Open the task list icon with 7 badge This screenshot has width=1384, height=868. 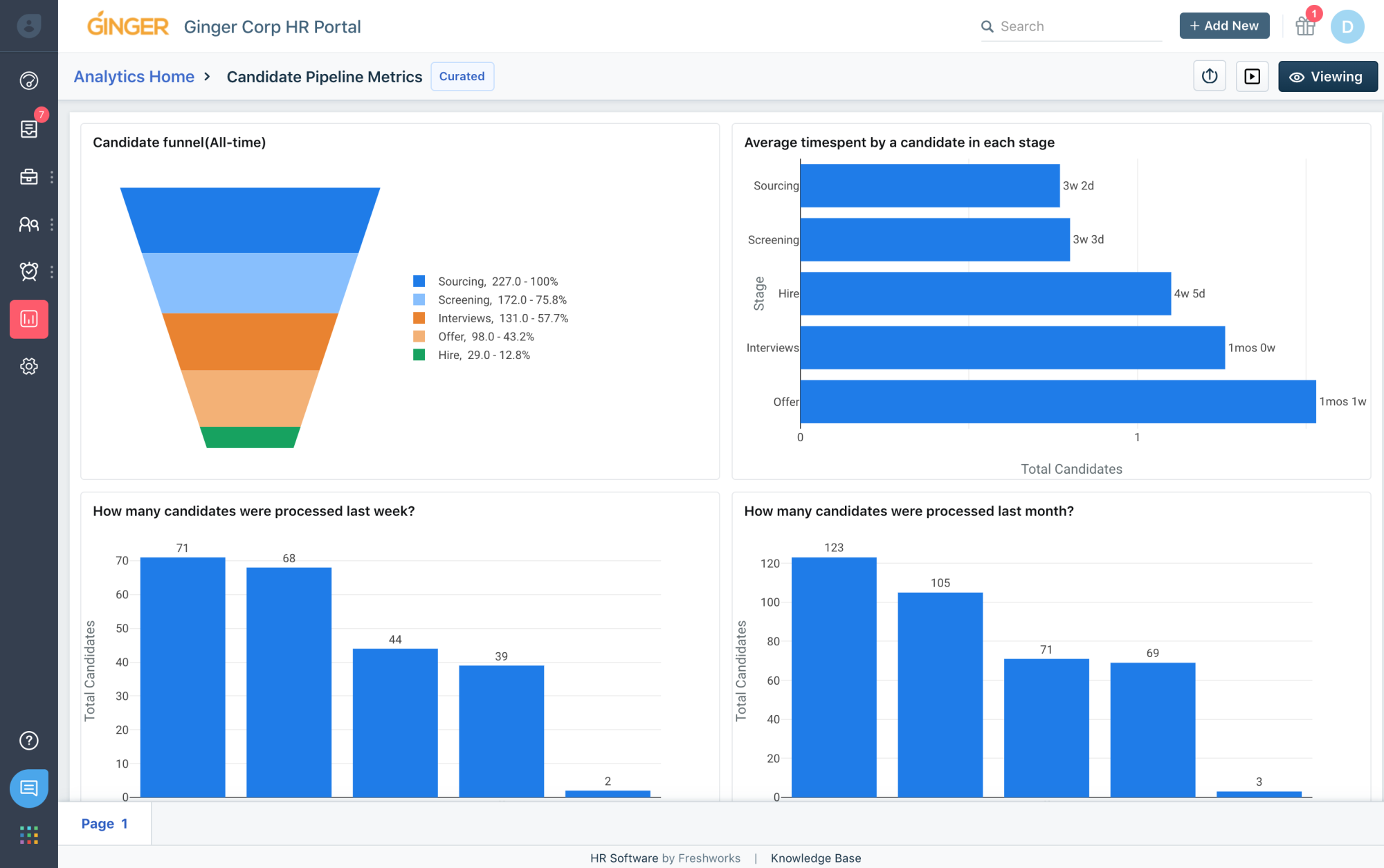[x=28, y=129]
